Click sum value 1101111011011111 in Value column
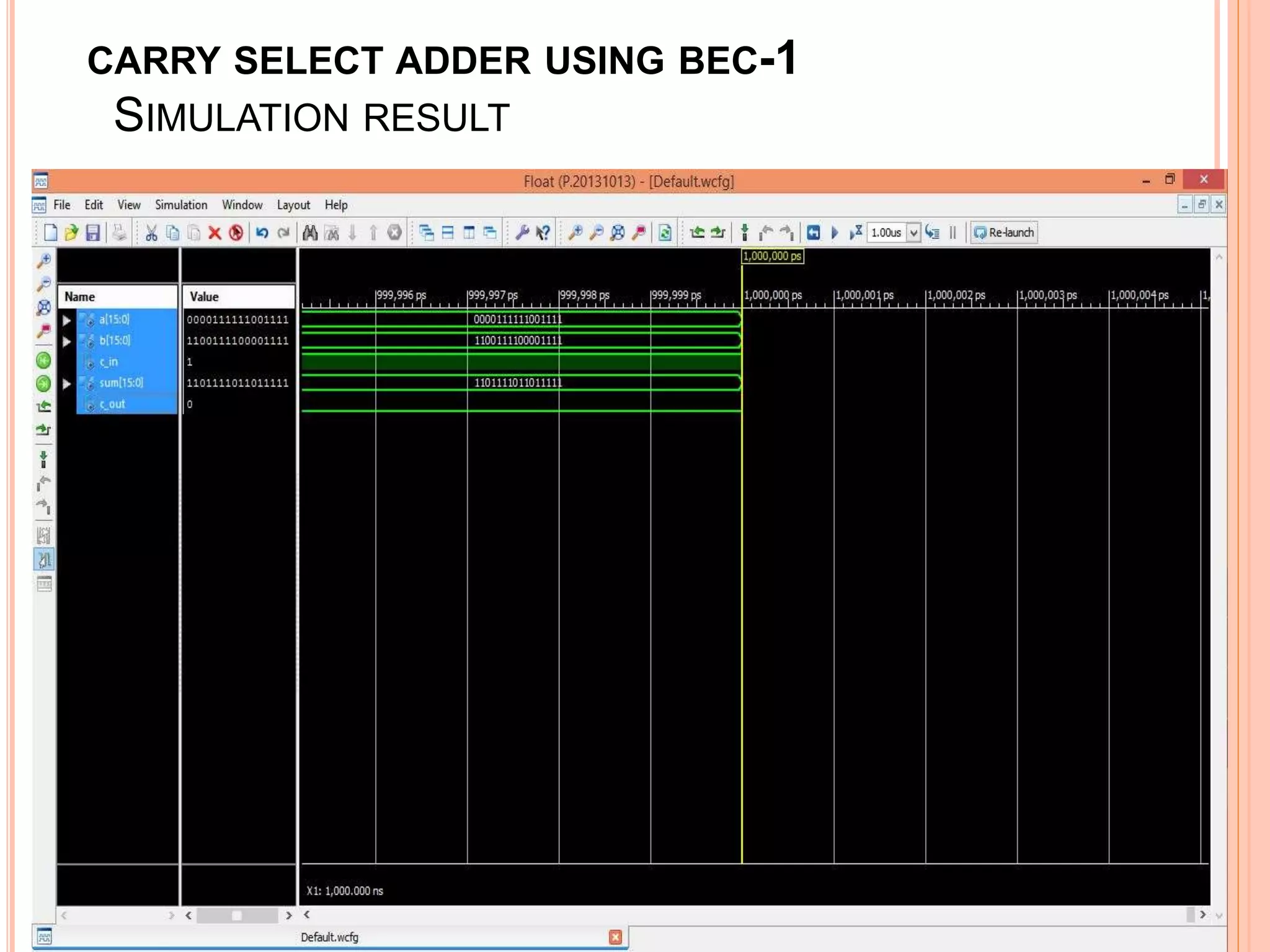The height and width of the screenshot is (952, 1270). pyautogui.click(x=238, y=383)
